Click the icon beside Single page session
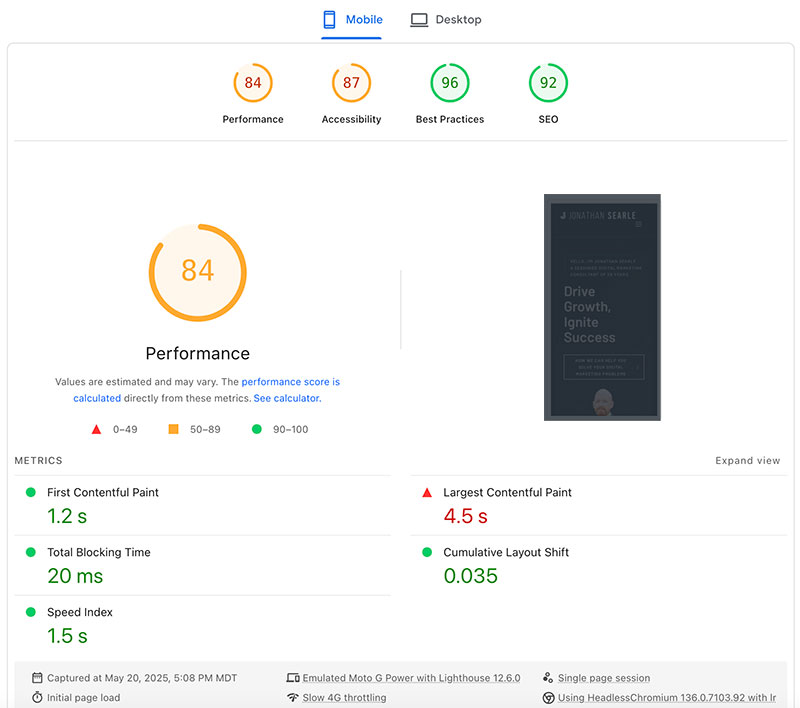This screenshot has height=708, width=800. (548, 677)
